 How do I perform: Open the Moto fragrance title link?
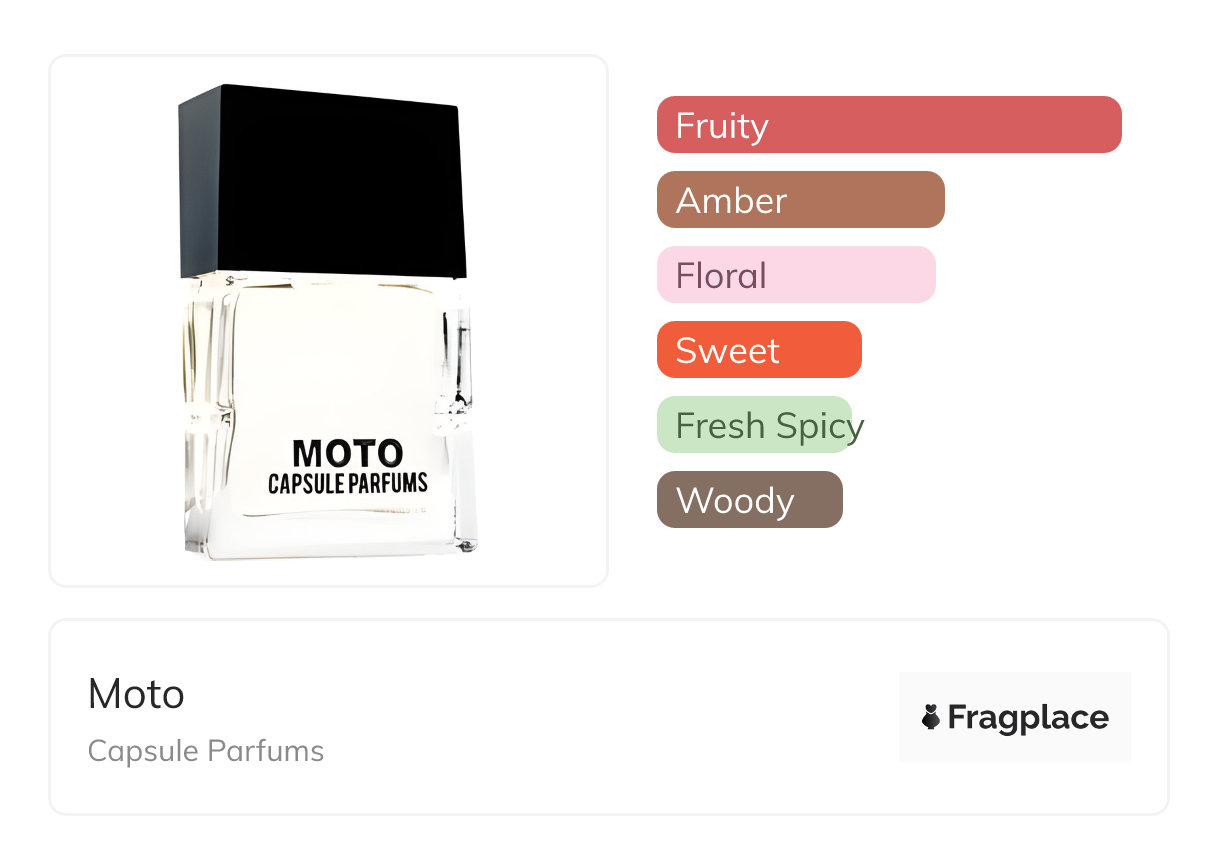(x=136, y=694)
